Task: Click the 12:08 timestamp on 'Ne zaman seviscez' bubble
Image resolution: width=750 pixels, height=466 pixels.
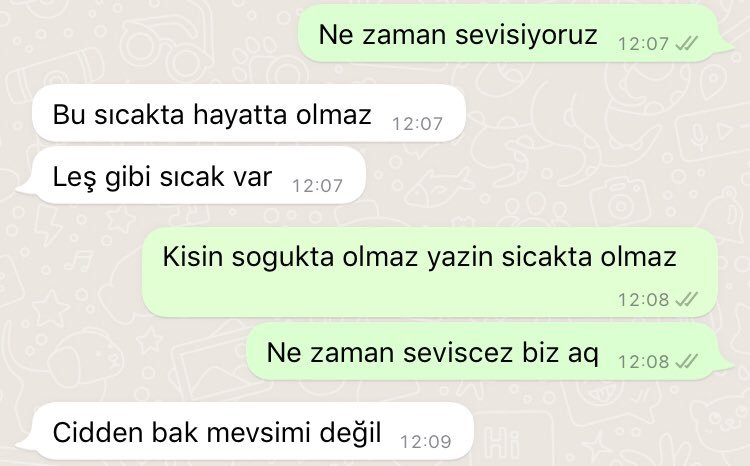Action: click(x=643, y=362)
